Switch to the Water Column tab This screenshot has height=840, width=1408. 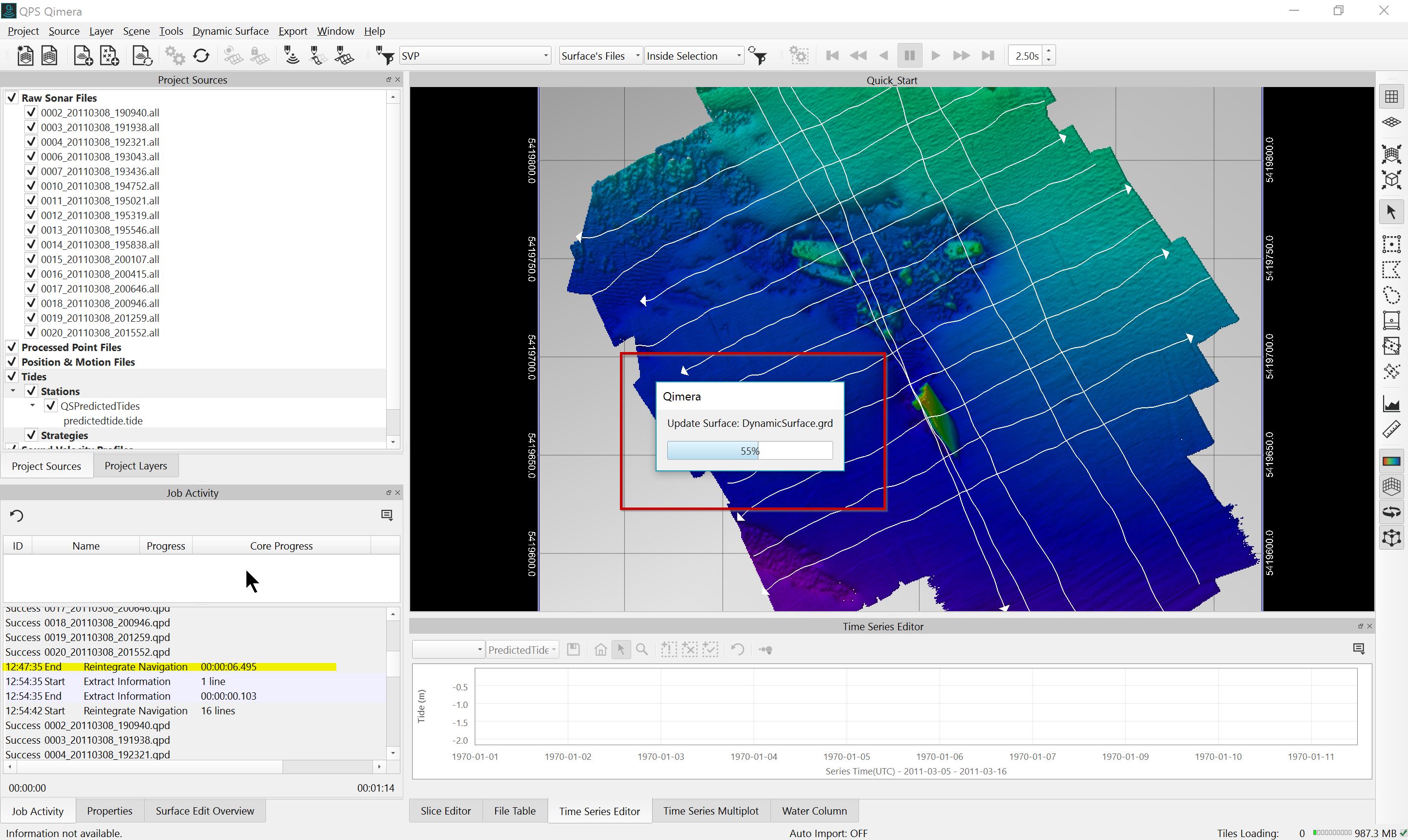[x=814, y=811]
